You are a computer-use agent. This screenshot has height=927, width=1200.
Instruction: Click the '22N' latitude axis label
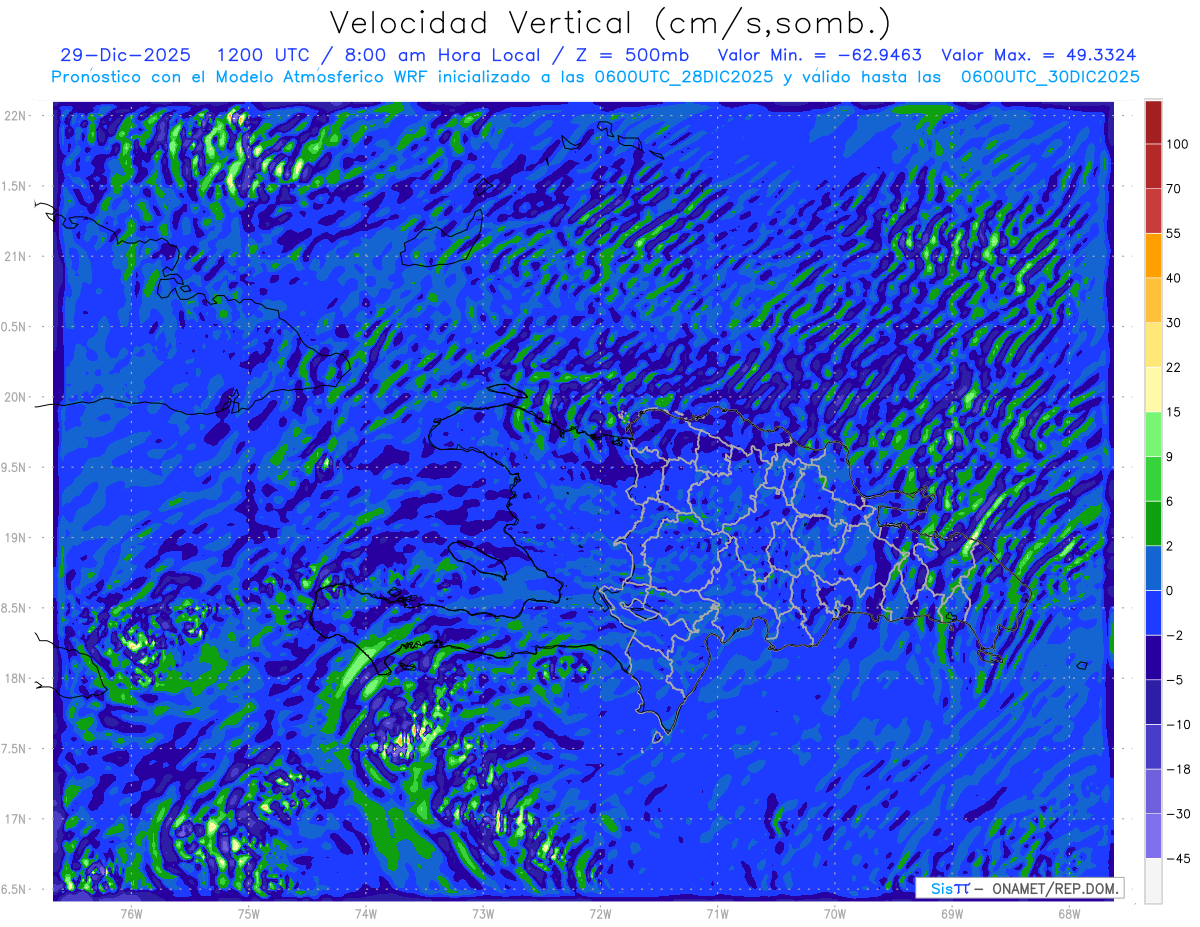point(17,115)
